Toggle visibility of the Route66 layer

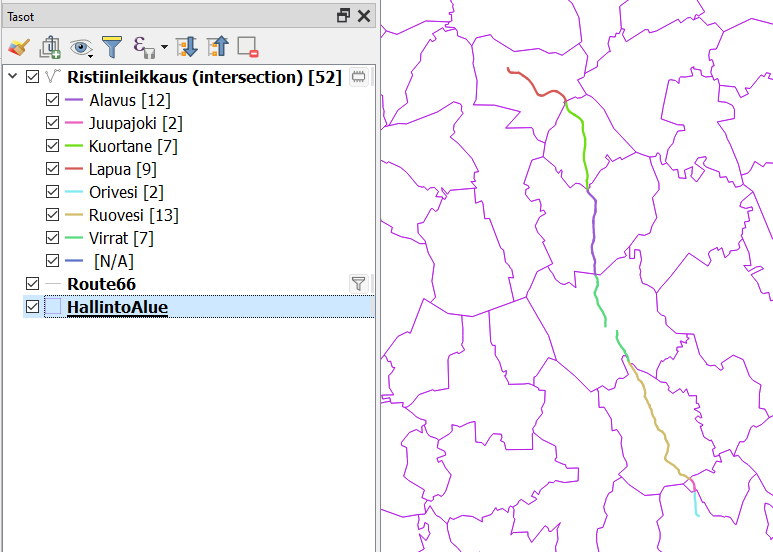33,284
